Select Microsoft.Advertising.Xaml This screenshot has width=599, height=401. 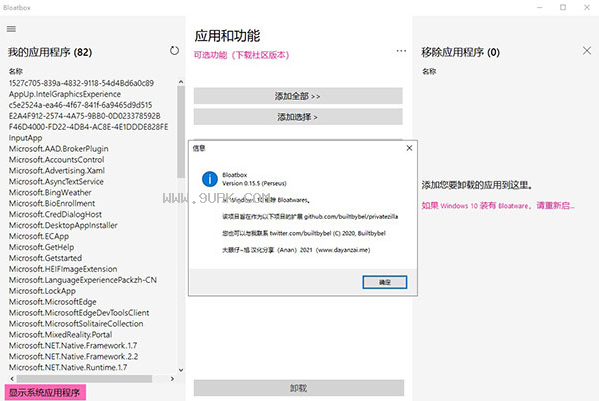[x=57, y=170]
